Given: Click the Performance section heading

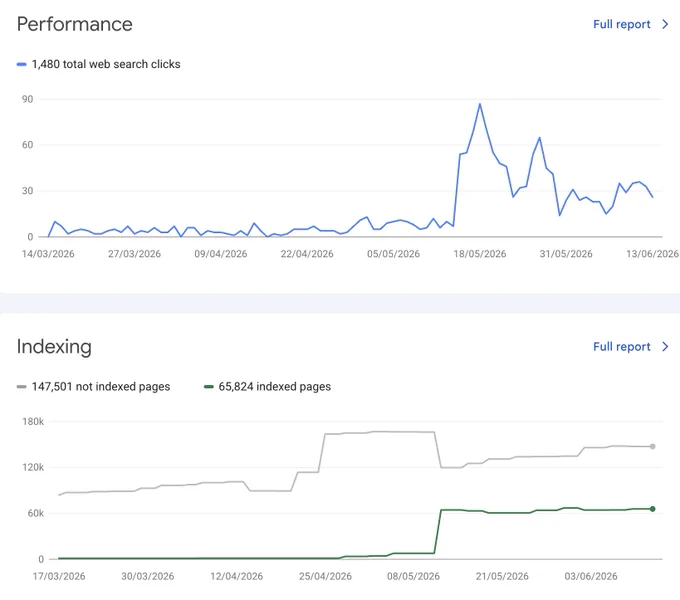Looking at the screenshot, I should tap(75, 24).
